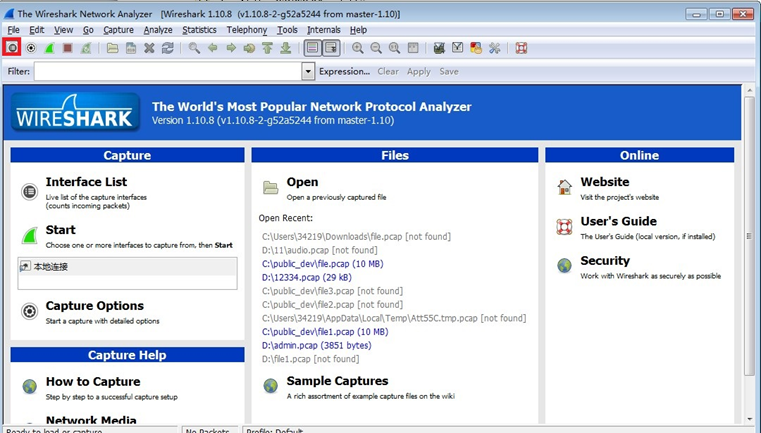Open recent file D:\12334.pcap
The image size is (761, 433).
pyautogui.click(x=306, y=277)
